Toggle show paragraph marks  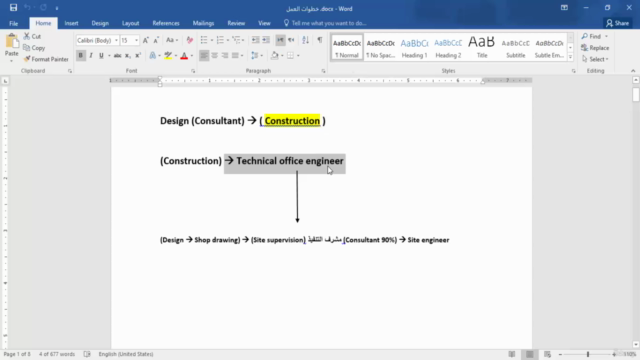[320, 40]
